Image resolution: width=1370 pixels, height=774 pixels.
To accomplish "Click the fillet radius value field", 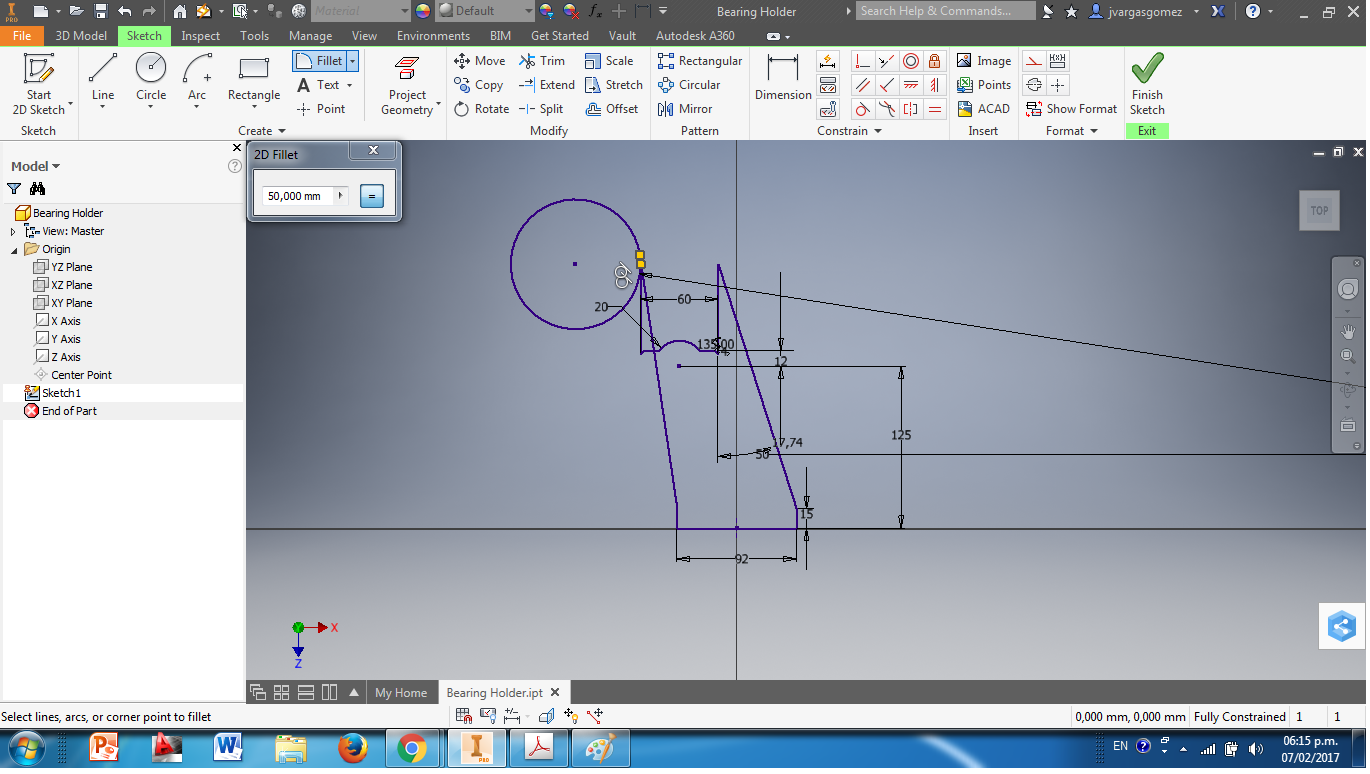I will point(298,196).
